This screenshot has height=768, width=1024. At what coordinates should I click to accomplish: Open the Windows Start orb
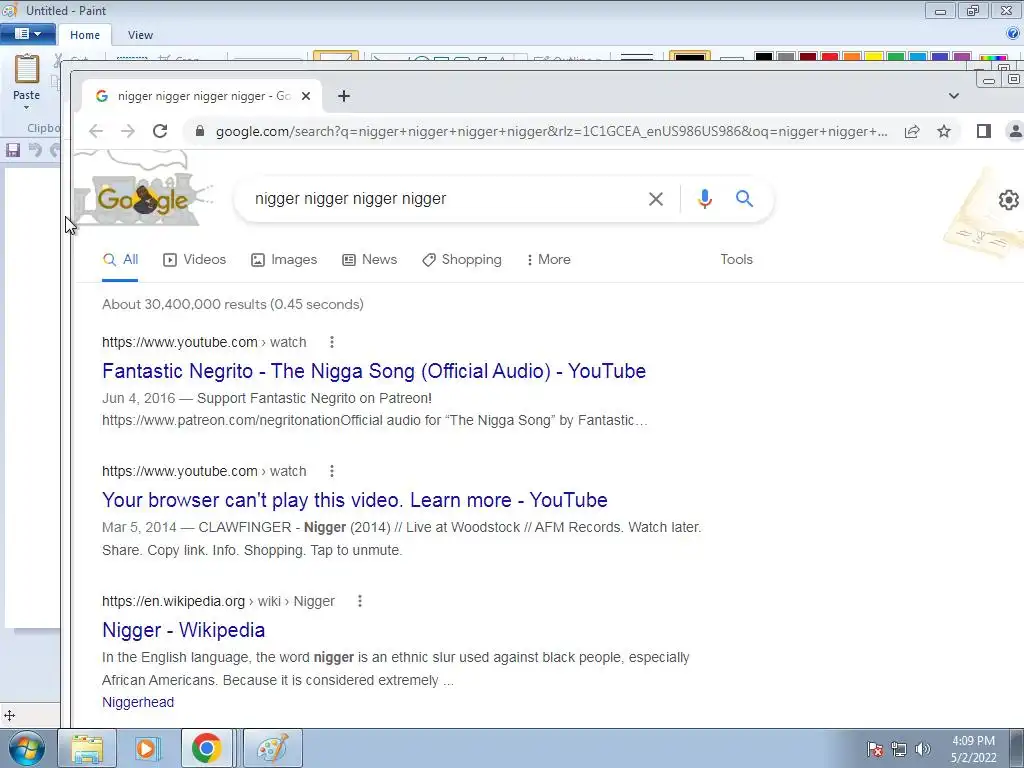pyautogui.click(x=27, y=748)
